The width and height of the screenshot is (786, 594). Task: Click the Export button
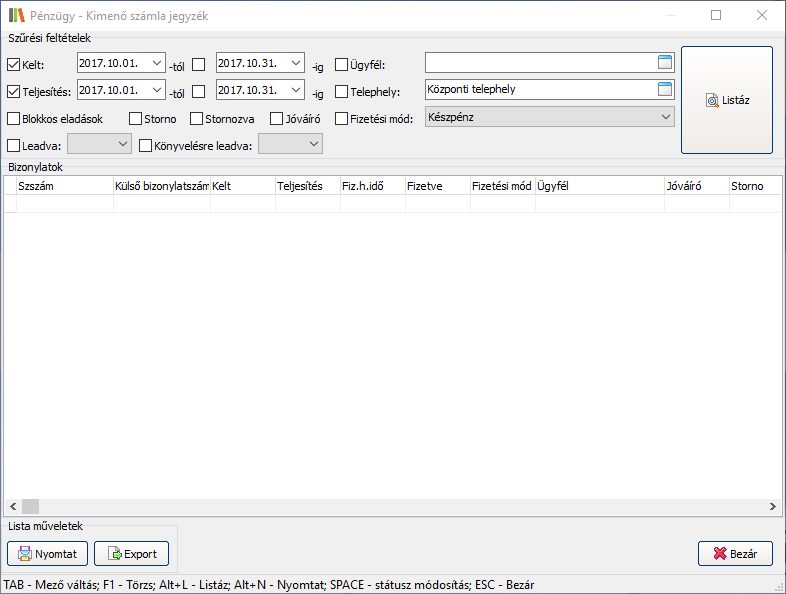point(138,553)
